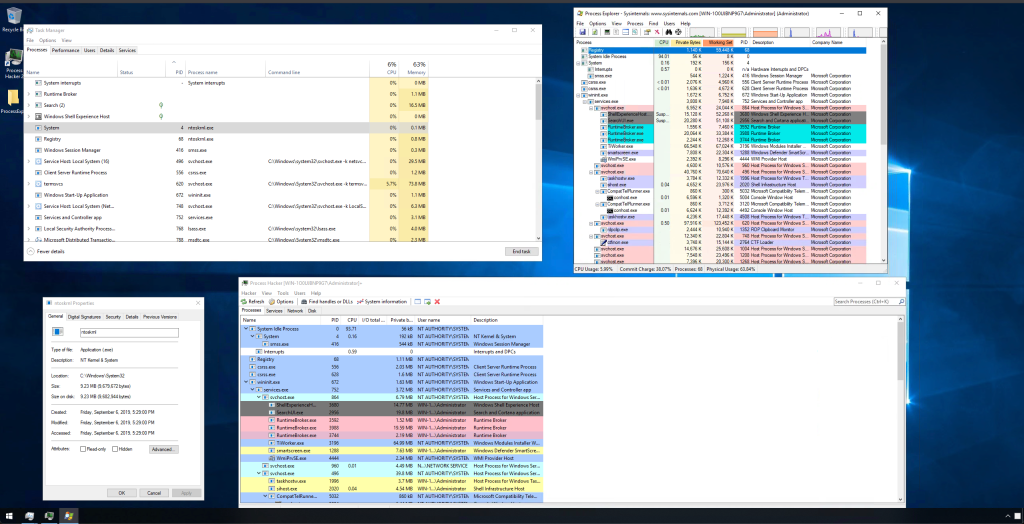The image size is (1024, 524).
Task: Click the Save icon in Process Explorer toolbar
Action: (x=583, y=32)
